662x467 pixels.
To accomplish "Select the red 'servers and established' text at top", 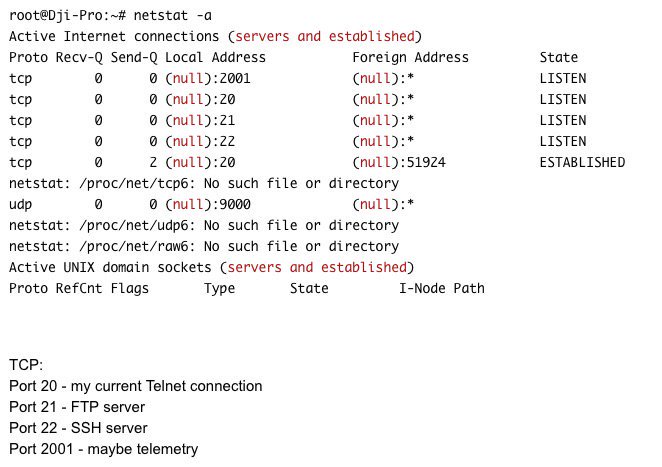I will pos(325,36).
